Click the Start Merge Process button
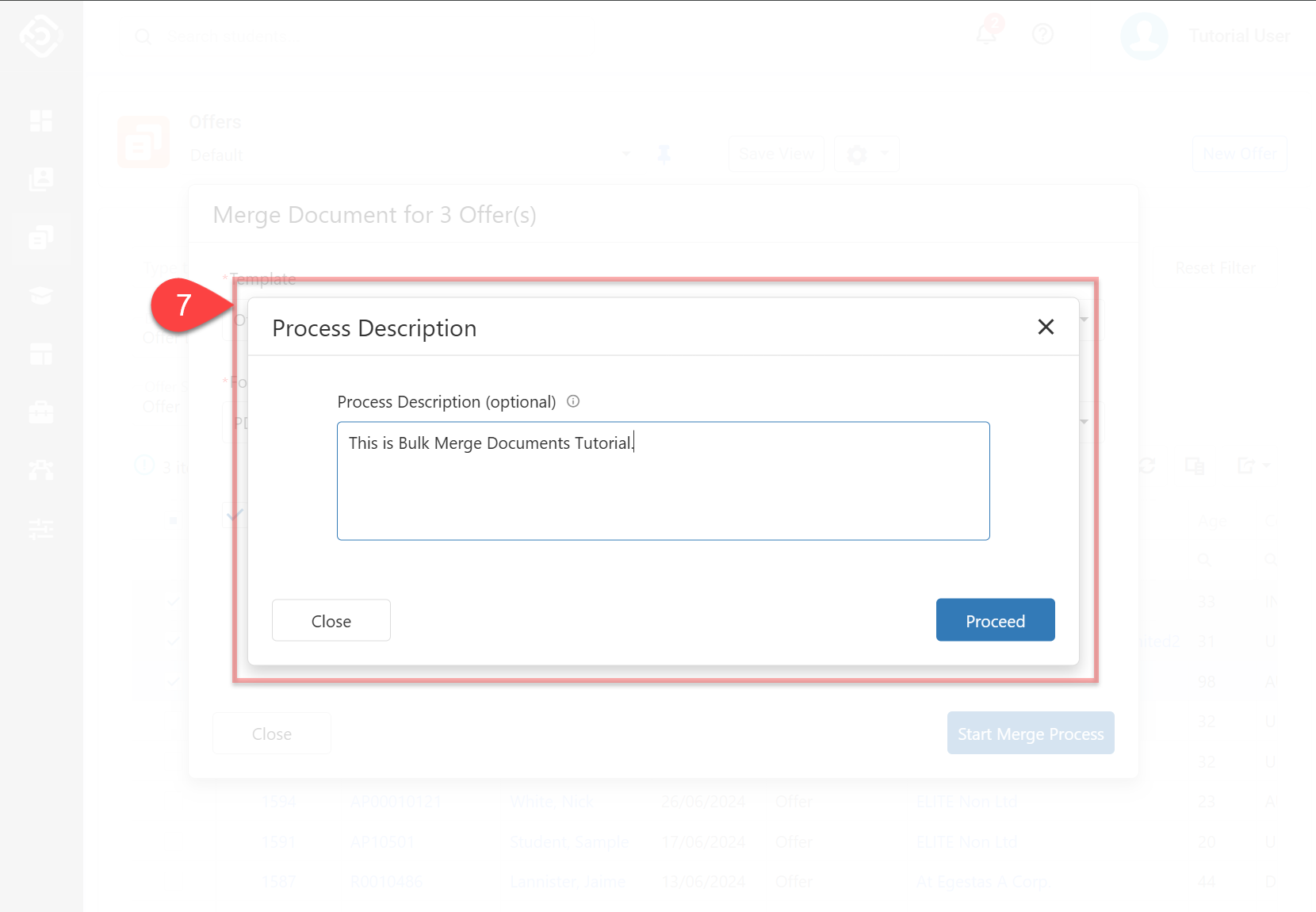This screenshot has width=1316, height=912. click(1030, 734)
